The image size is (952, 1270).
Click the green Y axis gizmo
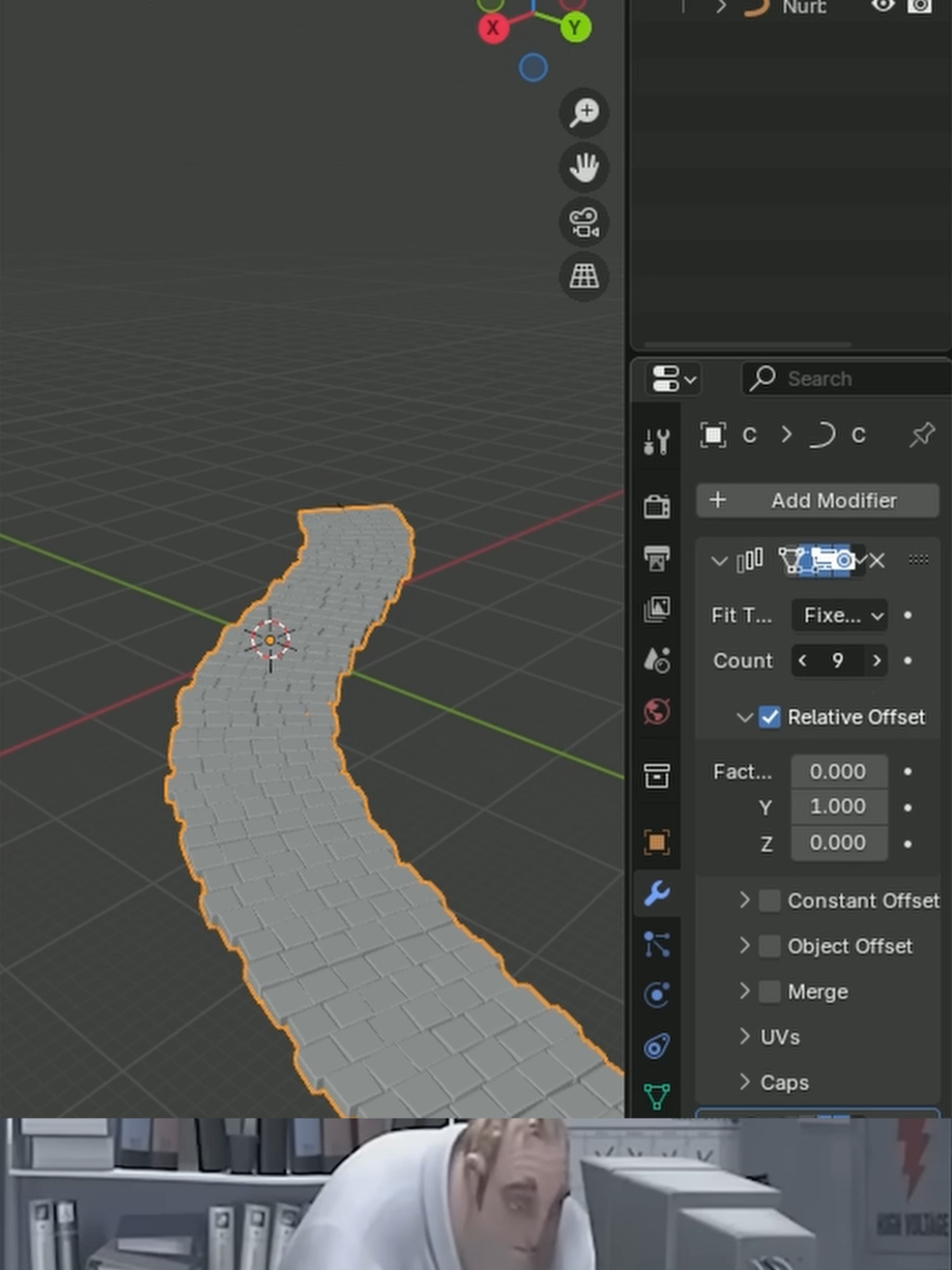coord(575,28)
